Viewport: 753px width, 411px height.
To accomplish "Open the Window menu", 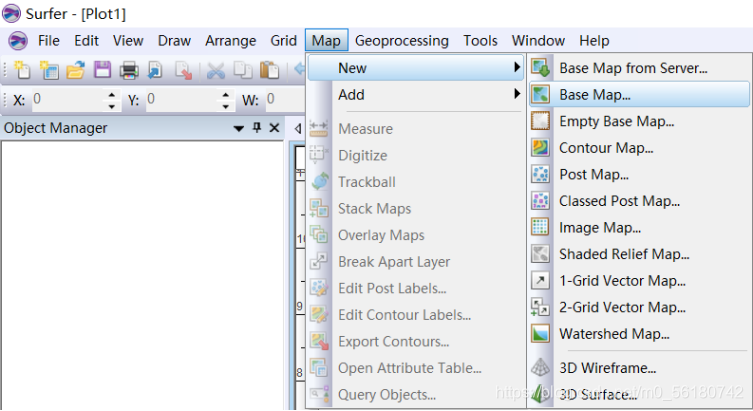I will [538, 41].
